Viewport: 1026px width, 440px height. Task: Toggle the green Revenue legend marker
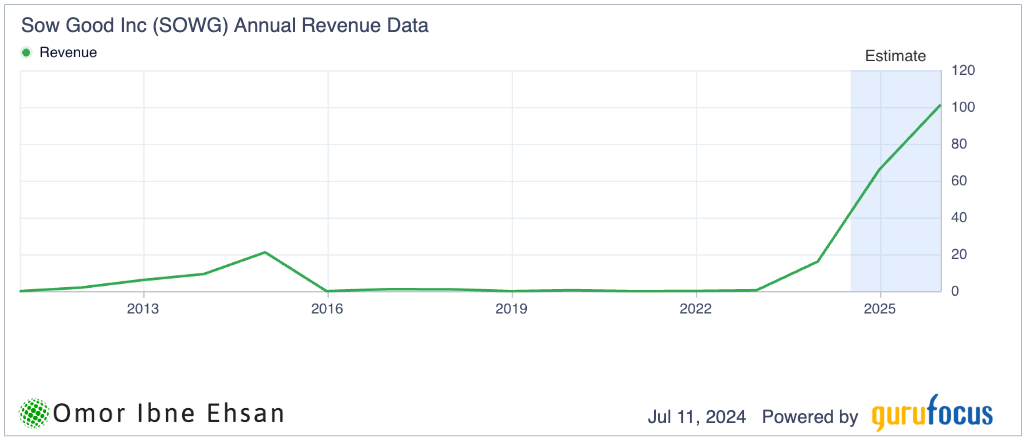tap(27, 52)
